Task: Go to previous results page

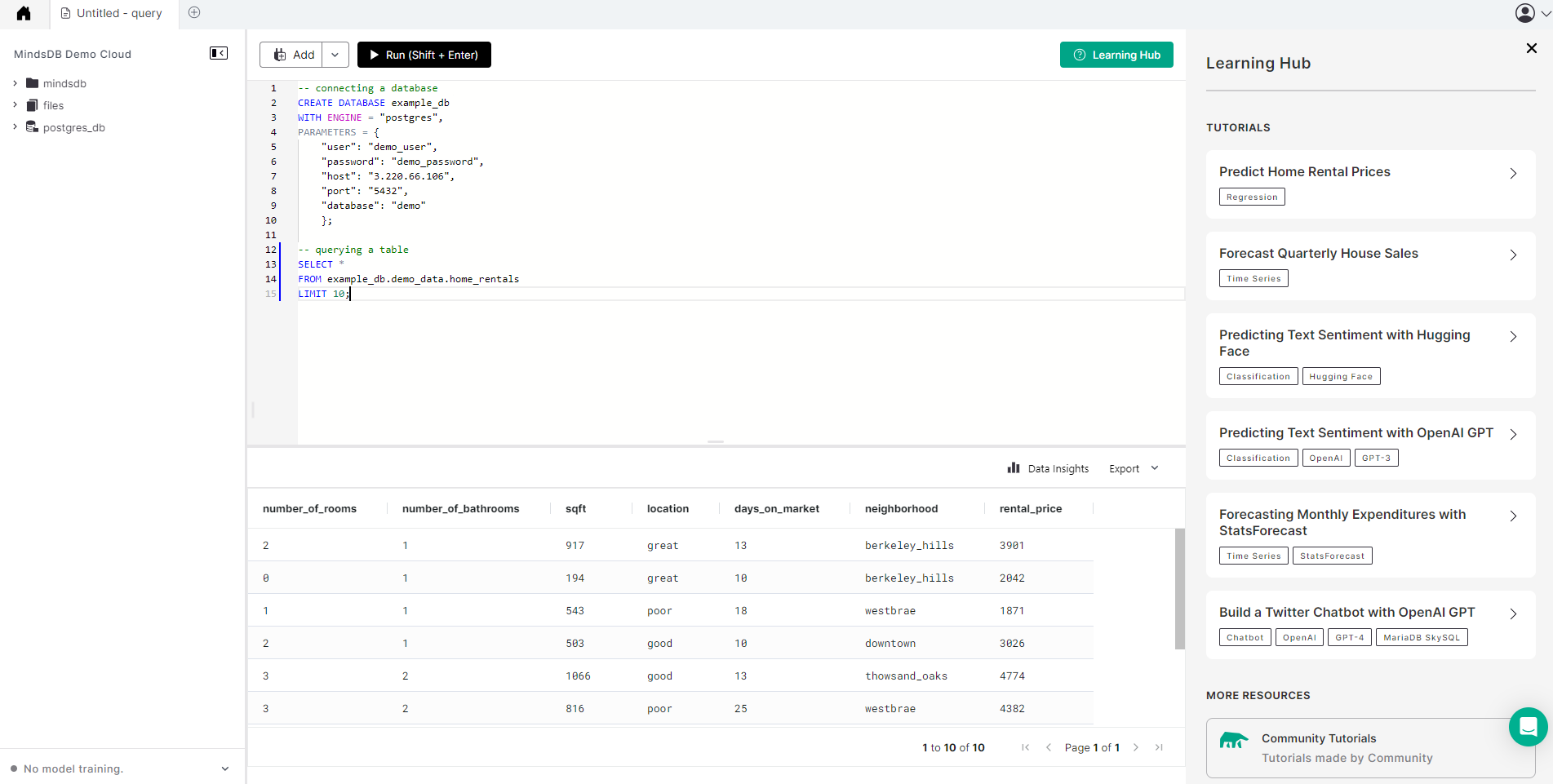Action: (x=1048, y=747)
